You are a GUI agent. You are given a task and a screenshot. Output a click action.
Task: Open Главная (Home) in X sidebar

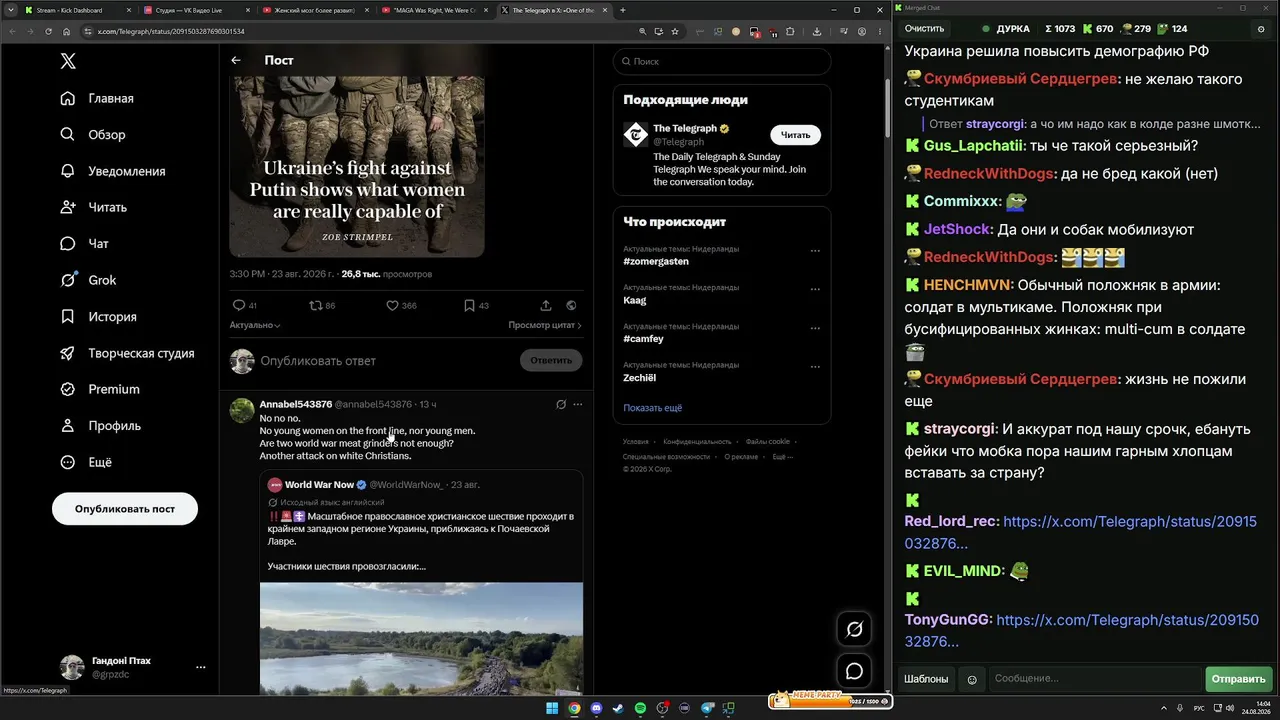(97, 98)
